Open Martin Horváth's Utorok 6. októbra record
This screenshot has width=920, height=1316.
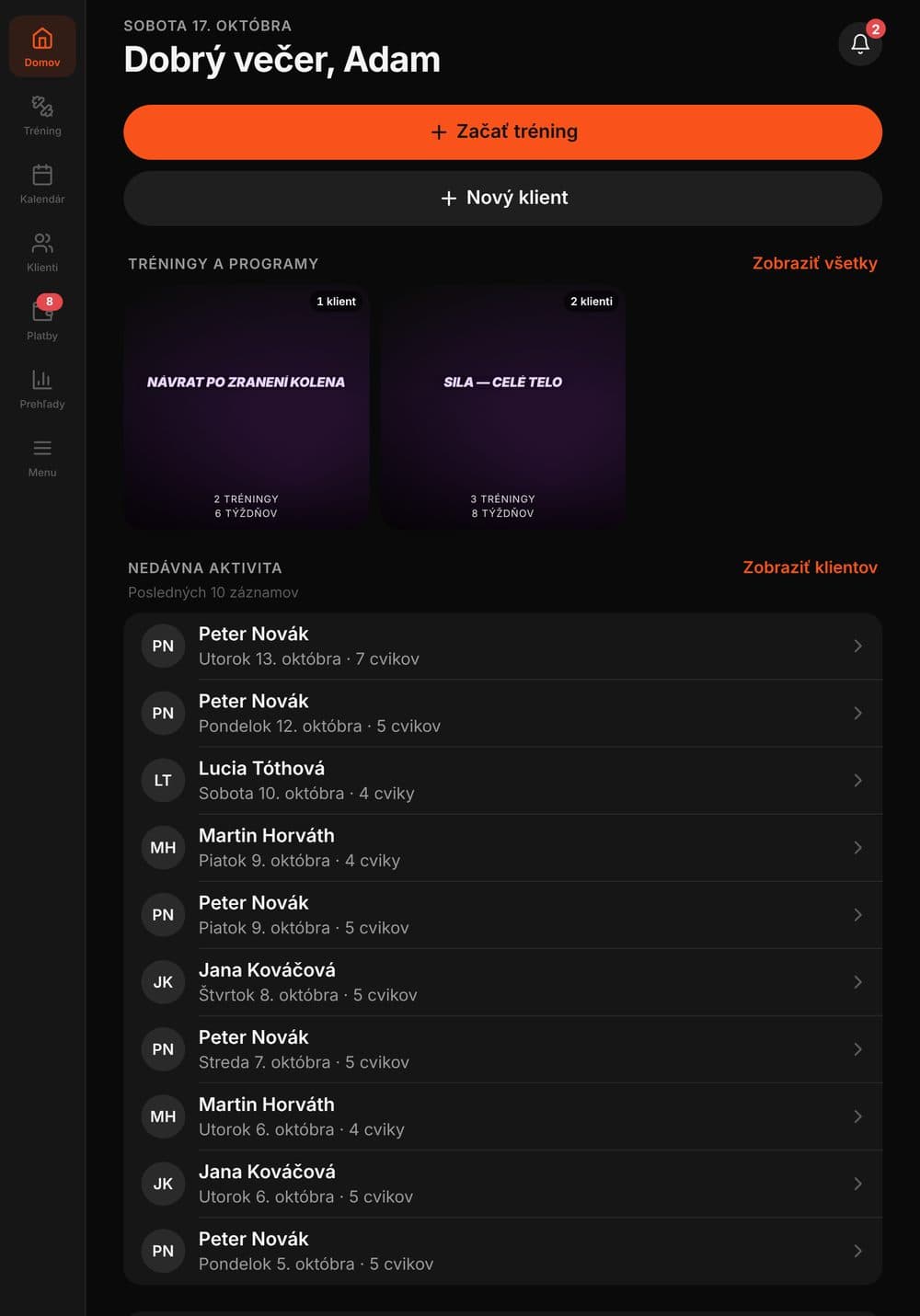tap(503, 1116)
